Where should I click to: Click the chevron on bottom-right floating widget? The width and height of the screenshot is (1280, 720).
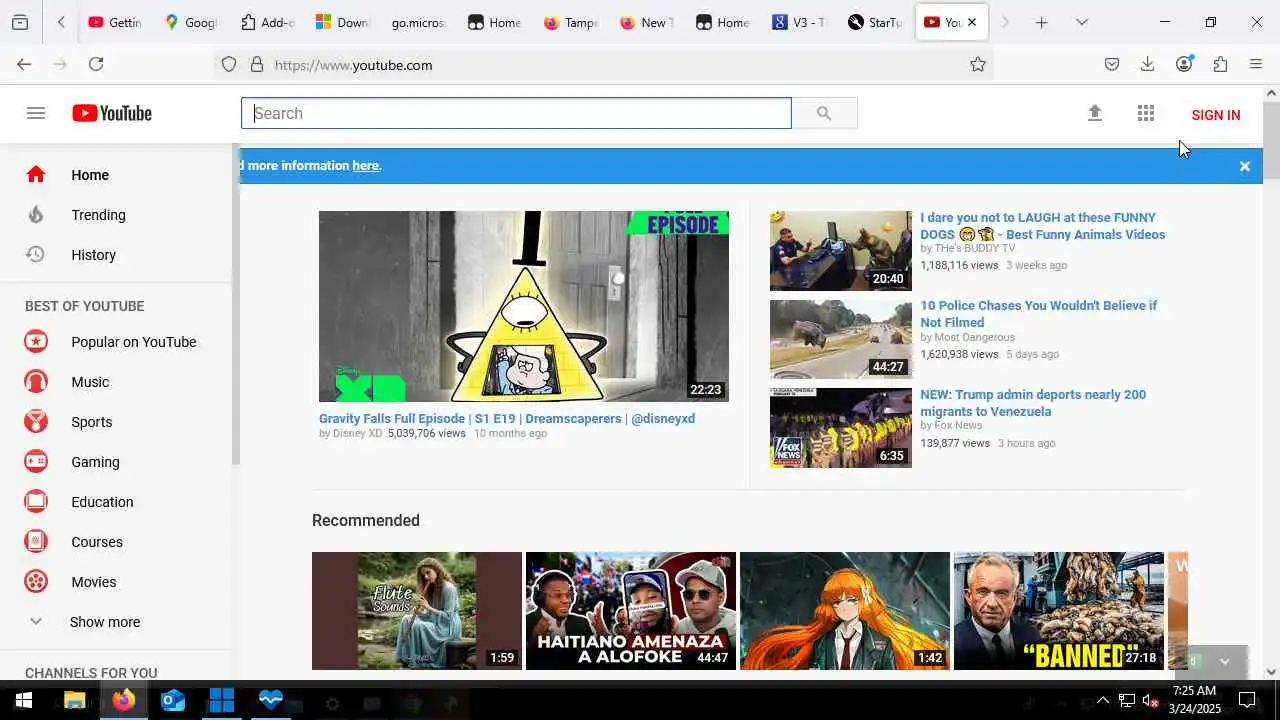tap(1224, 662)
